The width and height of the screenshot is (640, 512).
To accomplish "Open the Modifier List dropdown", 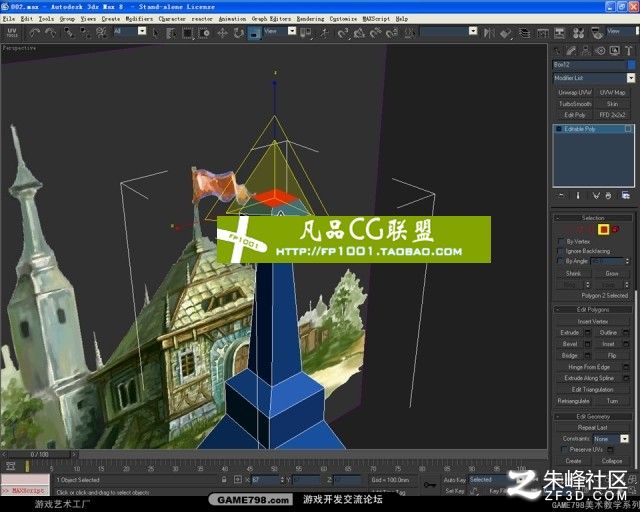I will click(631, 78).
